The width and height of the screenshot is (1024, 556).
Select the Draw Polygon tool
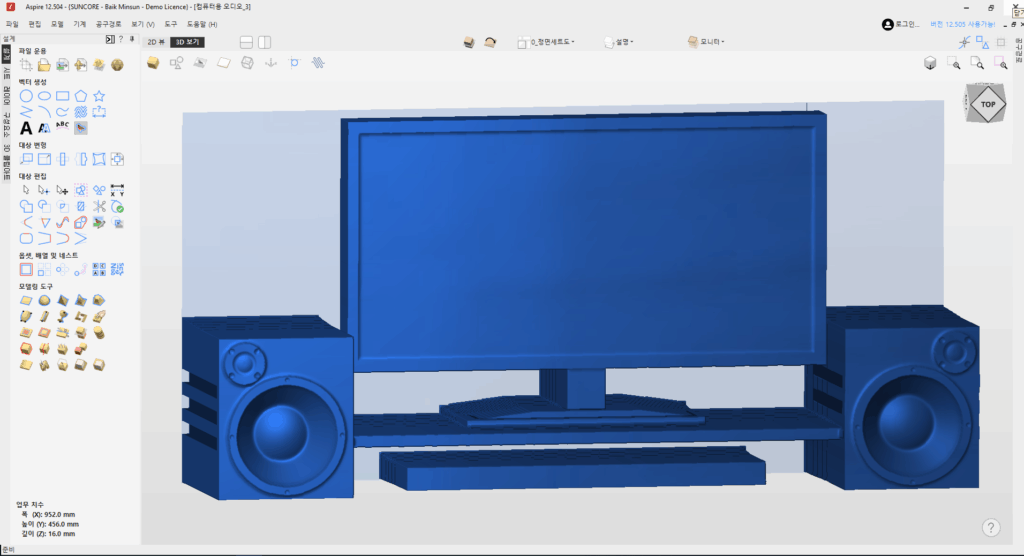(x=81, y=96)
